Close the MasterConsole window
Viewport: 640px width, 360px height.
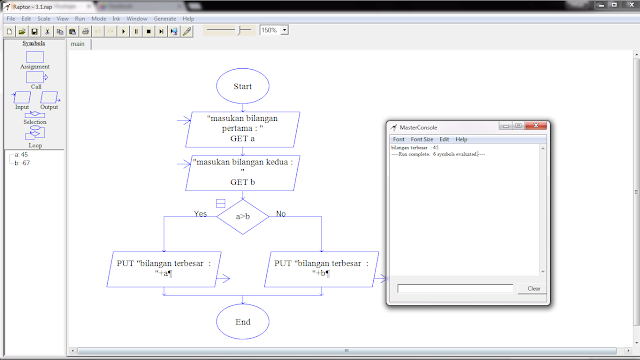[536, 126]
